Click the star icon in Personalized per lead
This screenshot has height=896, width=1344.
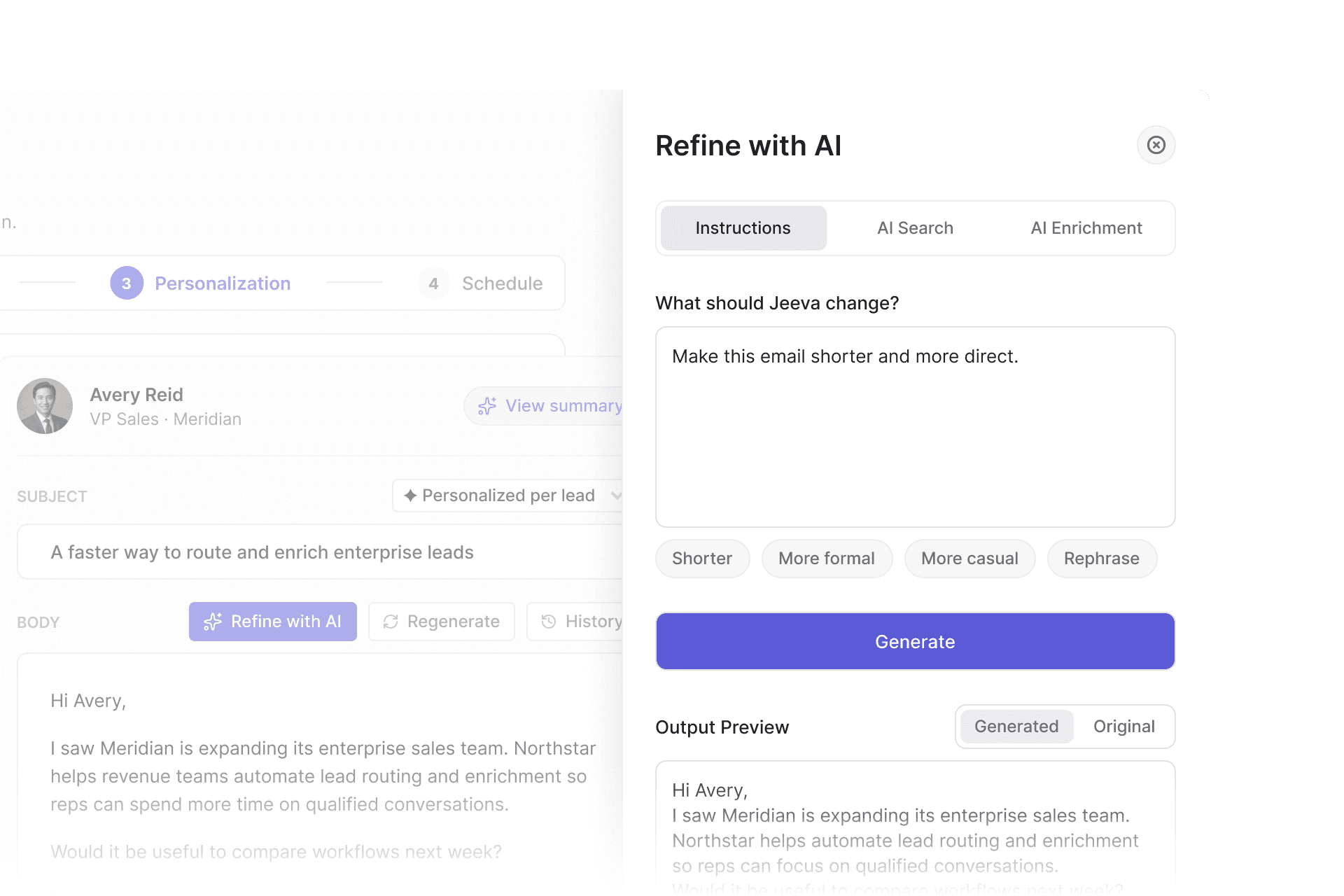[x=410, y=496]
